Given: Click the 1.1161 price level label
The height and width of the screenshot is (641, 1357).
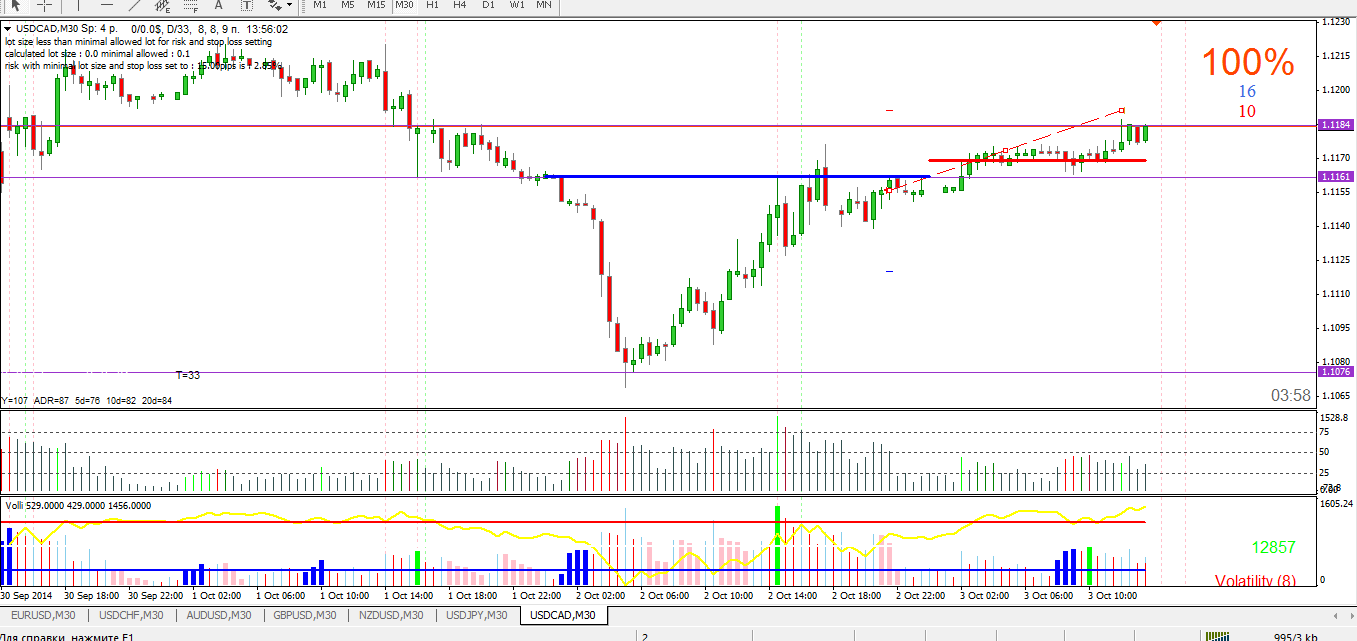Looking at the screenshot, I should [1336, 176].
